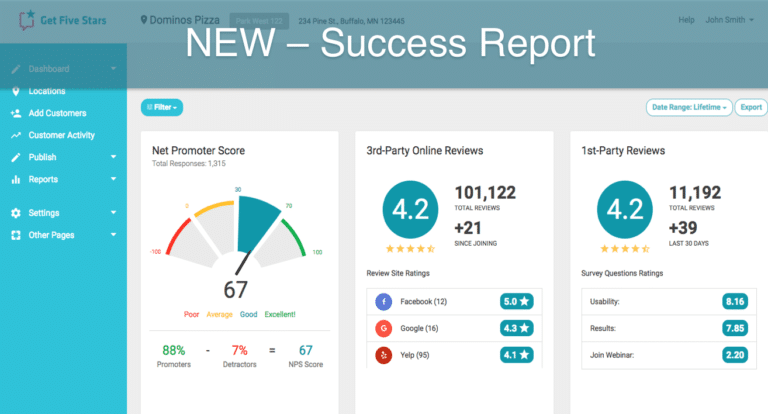
Task: Click the Excellent! legend label
Action: point(280,315)
